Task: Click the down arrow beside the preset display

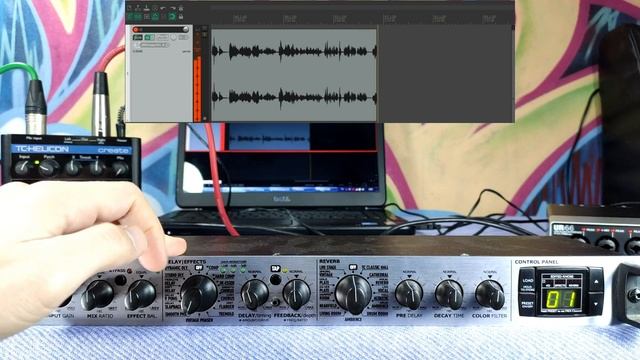Action: tap(596, 304)
